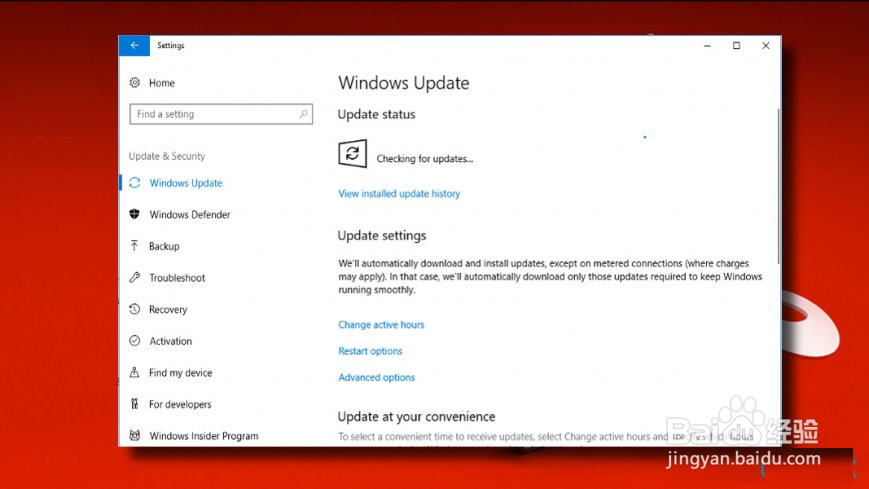
Task: Open Change active hours link
Action: tap(381, 325)
